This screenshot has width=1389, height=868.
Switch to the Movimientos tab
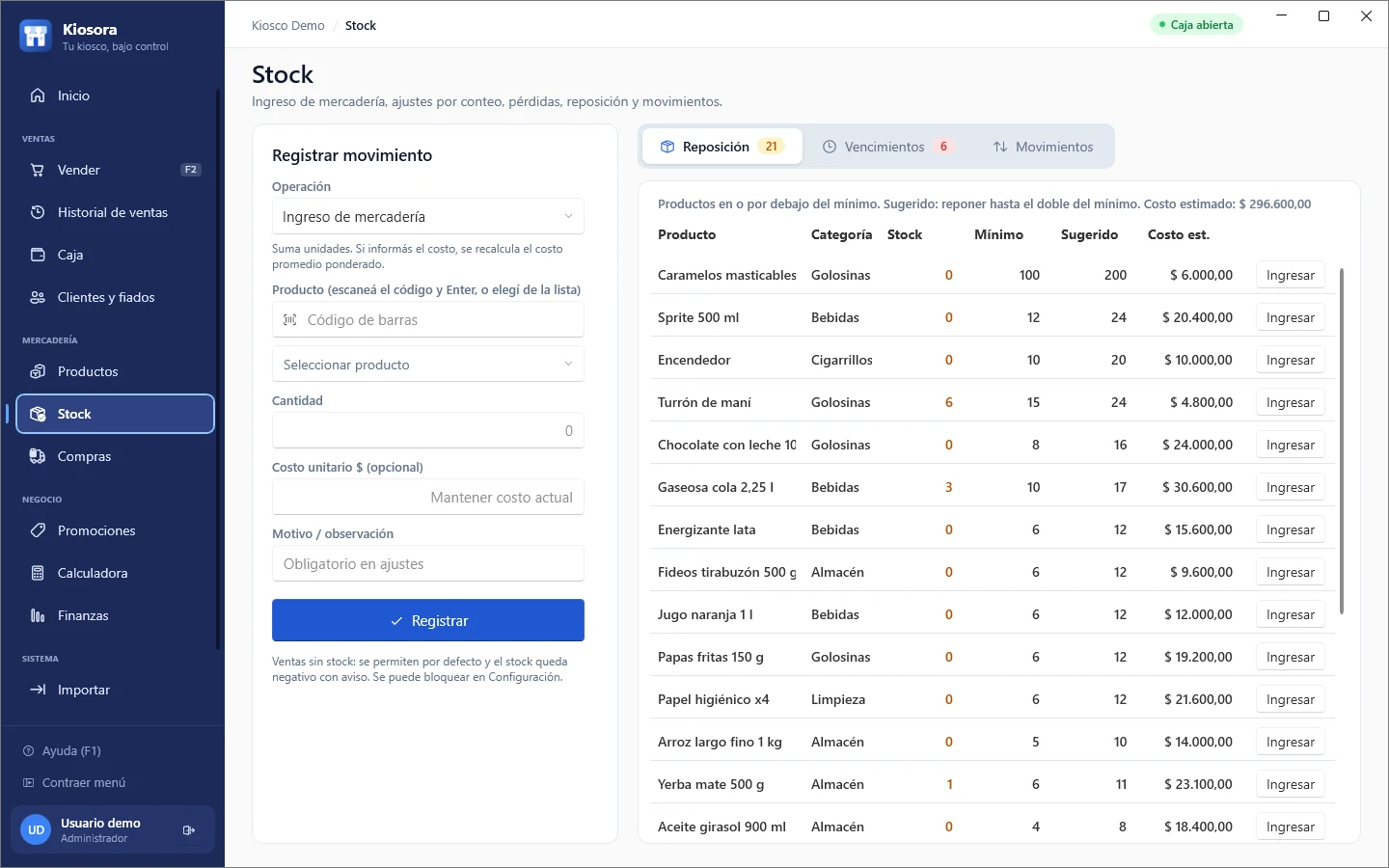click(1043, 147)
